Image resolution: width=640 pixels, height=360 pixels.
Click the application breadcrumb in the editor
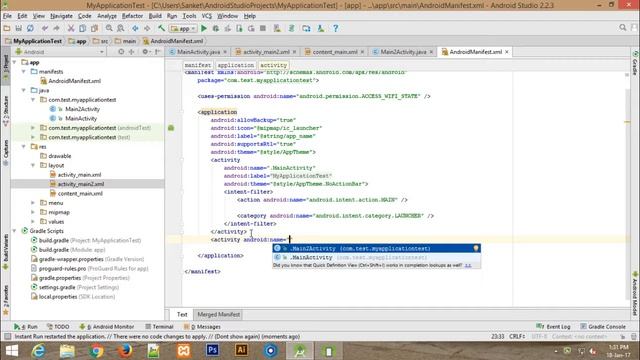pos(236,65)
